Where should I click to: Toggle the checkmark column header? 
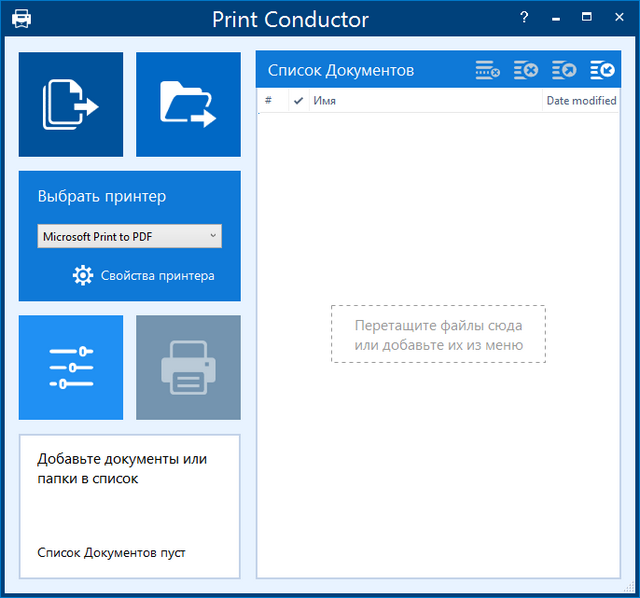click(x=298, y=100)
